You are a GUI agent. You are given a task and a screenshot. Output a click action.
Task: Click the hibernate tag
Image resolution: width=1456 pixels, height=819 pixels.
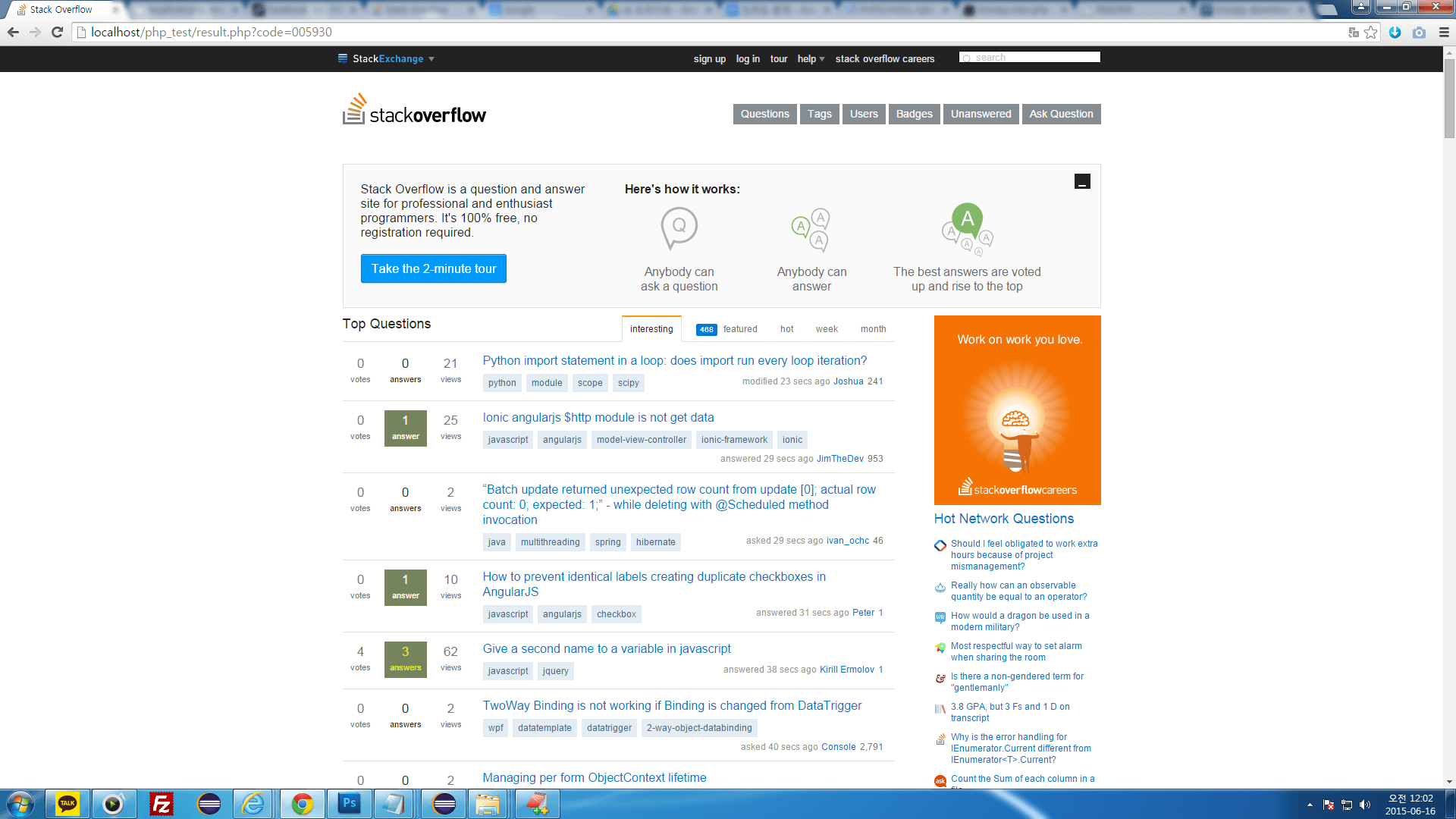(655, 542)
